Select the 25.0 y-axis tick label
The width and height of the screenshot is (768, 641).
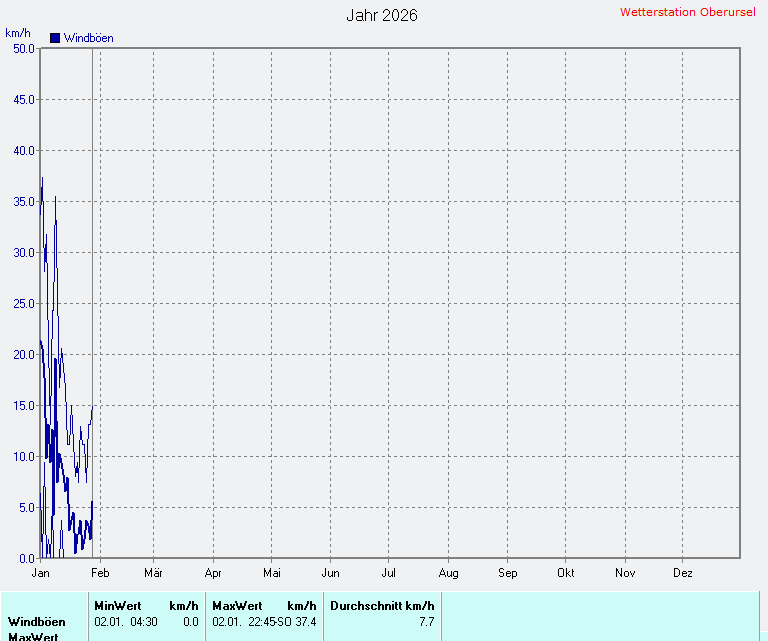click(23, 303)
